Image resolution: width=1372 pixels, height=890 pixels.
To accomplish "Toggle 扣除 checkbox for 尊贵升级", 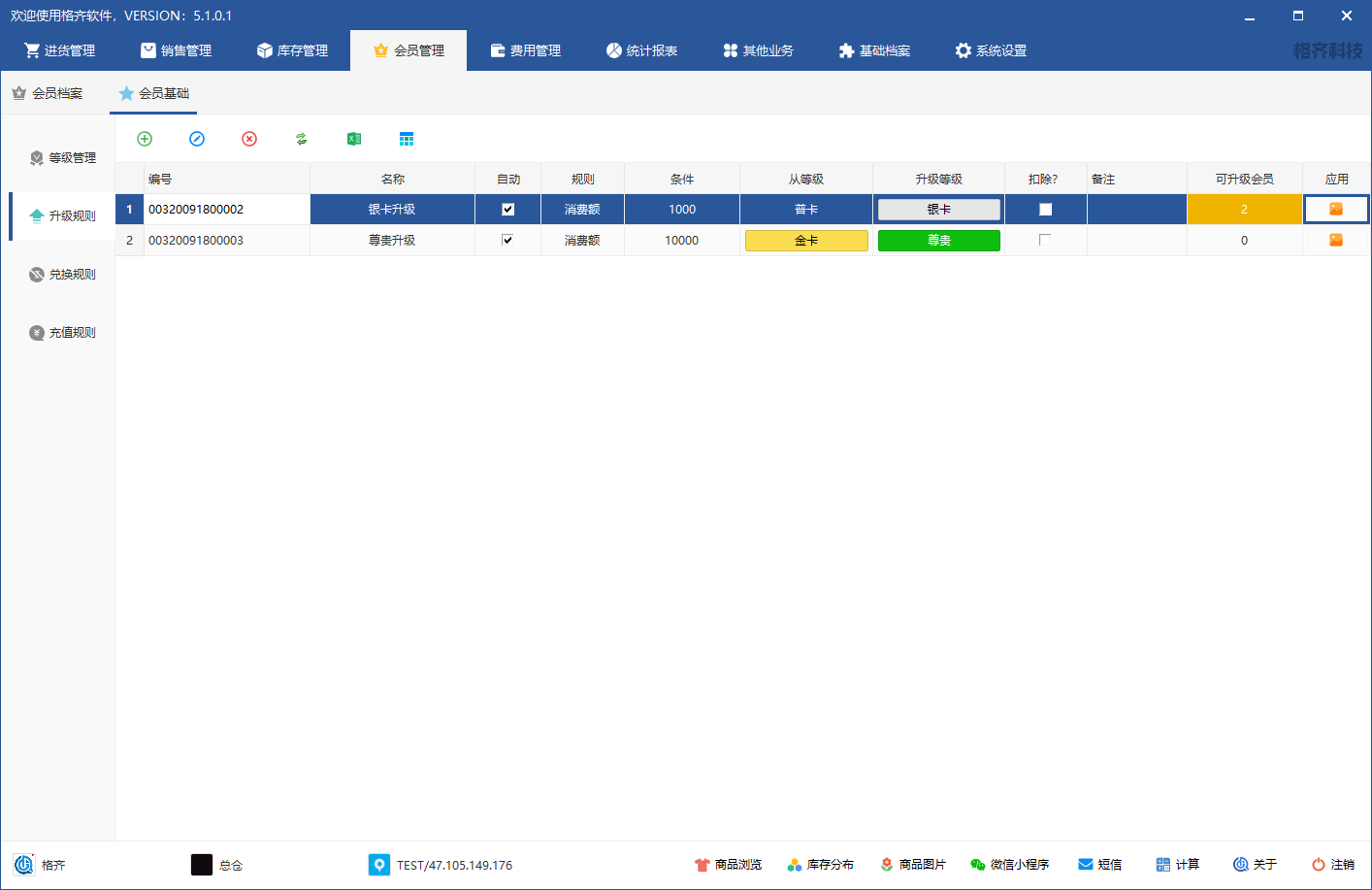I will (x=1045, y=240).
